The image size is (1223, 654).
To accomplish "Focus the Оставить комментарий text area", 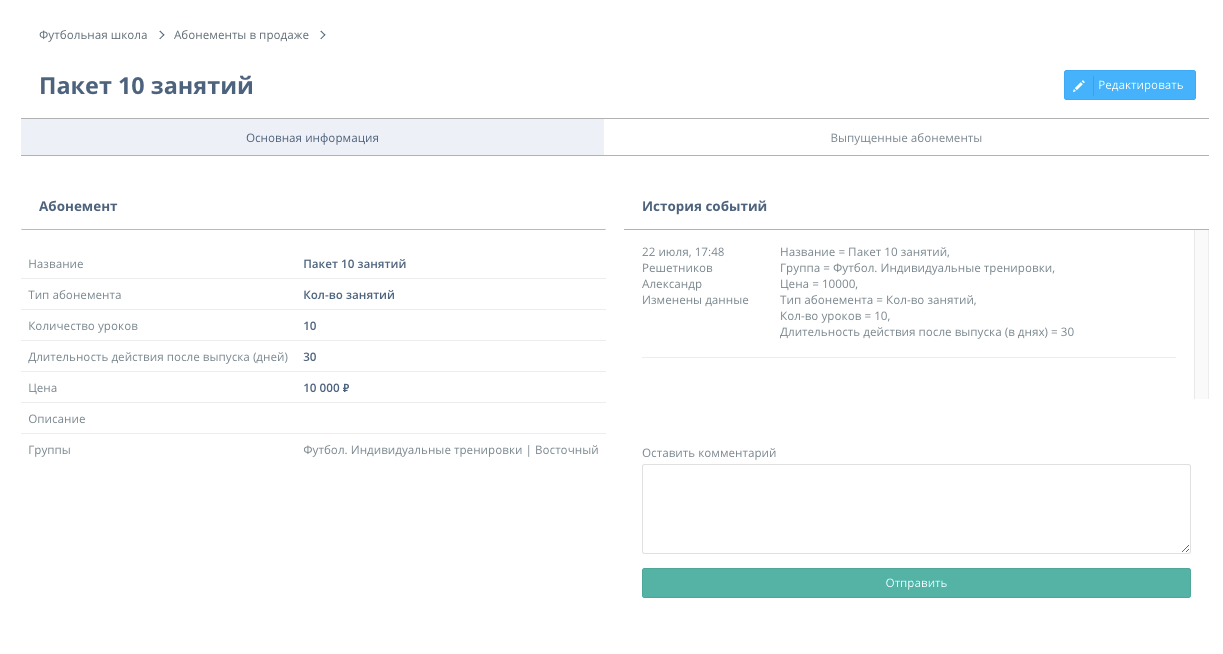I will click(x=916, y=508).
